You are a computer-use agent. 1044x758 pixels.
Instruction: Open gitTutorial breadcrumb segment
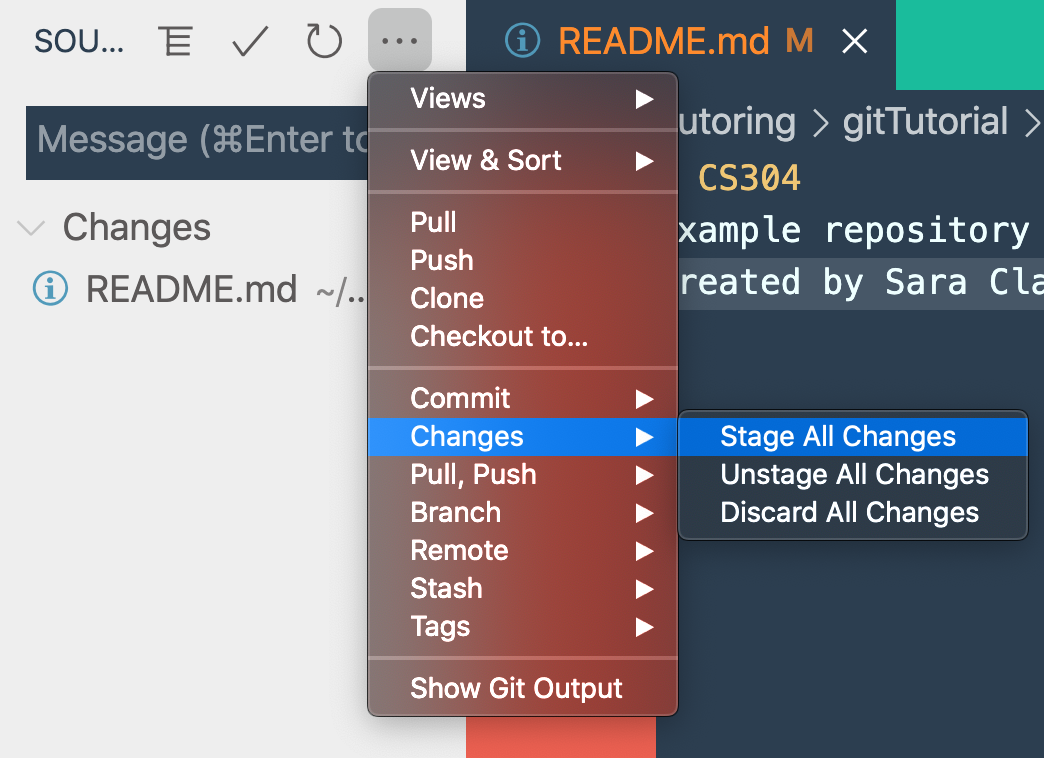[x=925, y=122]
